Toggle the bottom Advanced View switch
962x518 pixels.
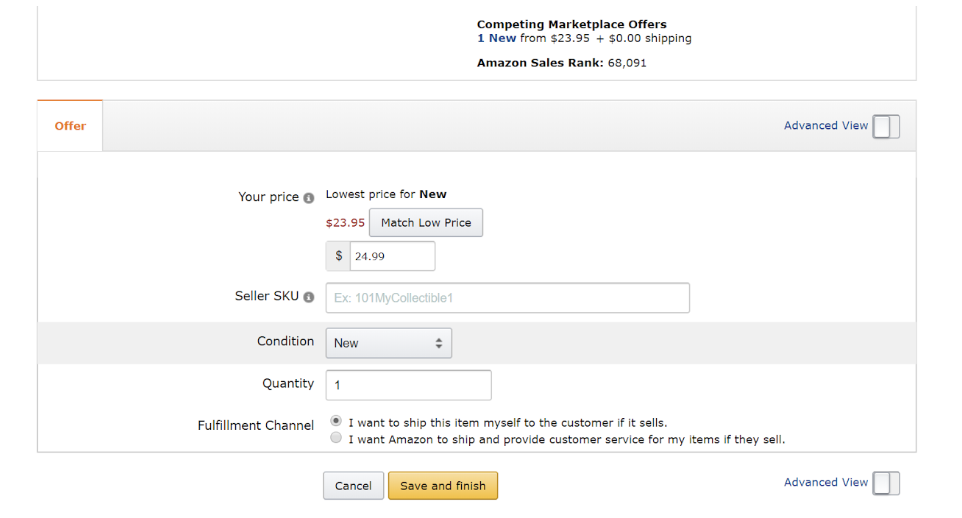886,483
